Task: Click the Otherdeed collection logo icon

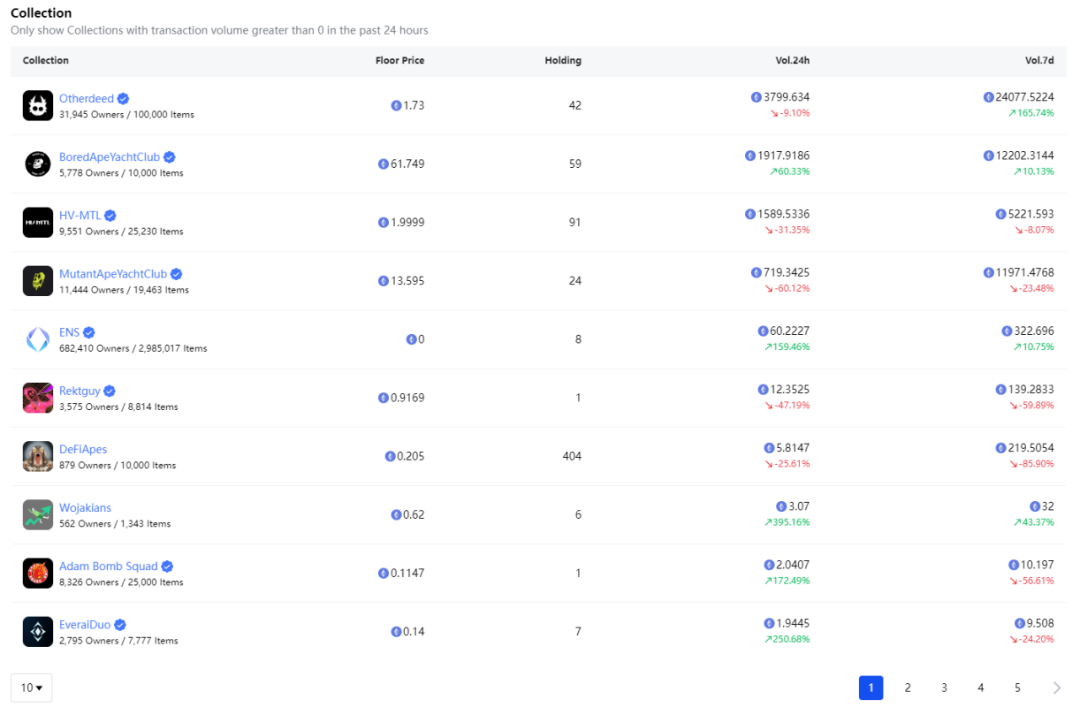Action: click(37, 105)
